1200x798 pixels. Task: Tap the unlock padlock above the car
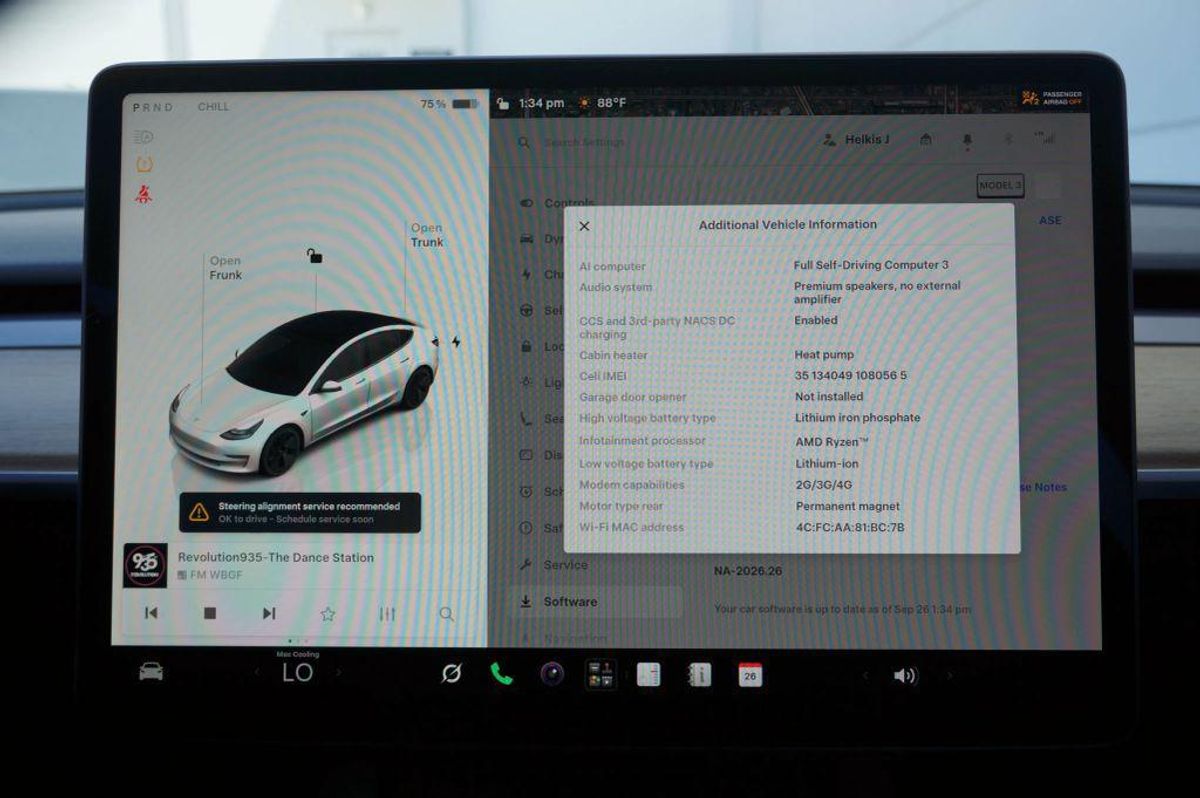pos(315,256)
